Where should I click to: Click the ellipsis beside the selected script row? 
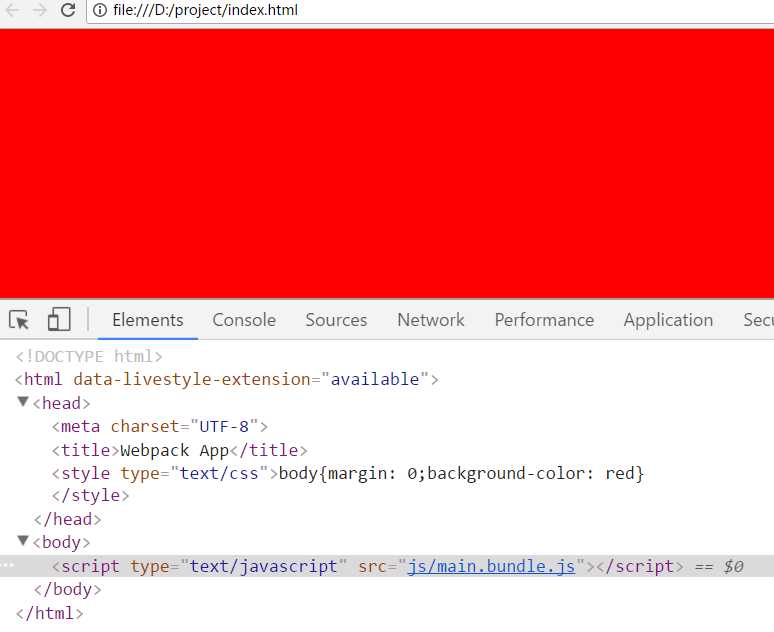(7, 566)
